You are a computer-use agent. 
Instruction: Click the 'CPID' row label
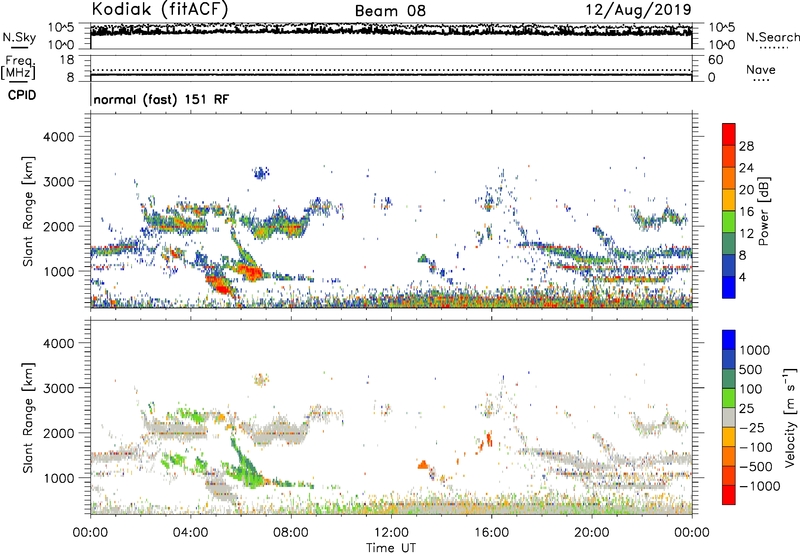[22, 95]
